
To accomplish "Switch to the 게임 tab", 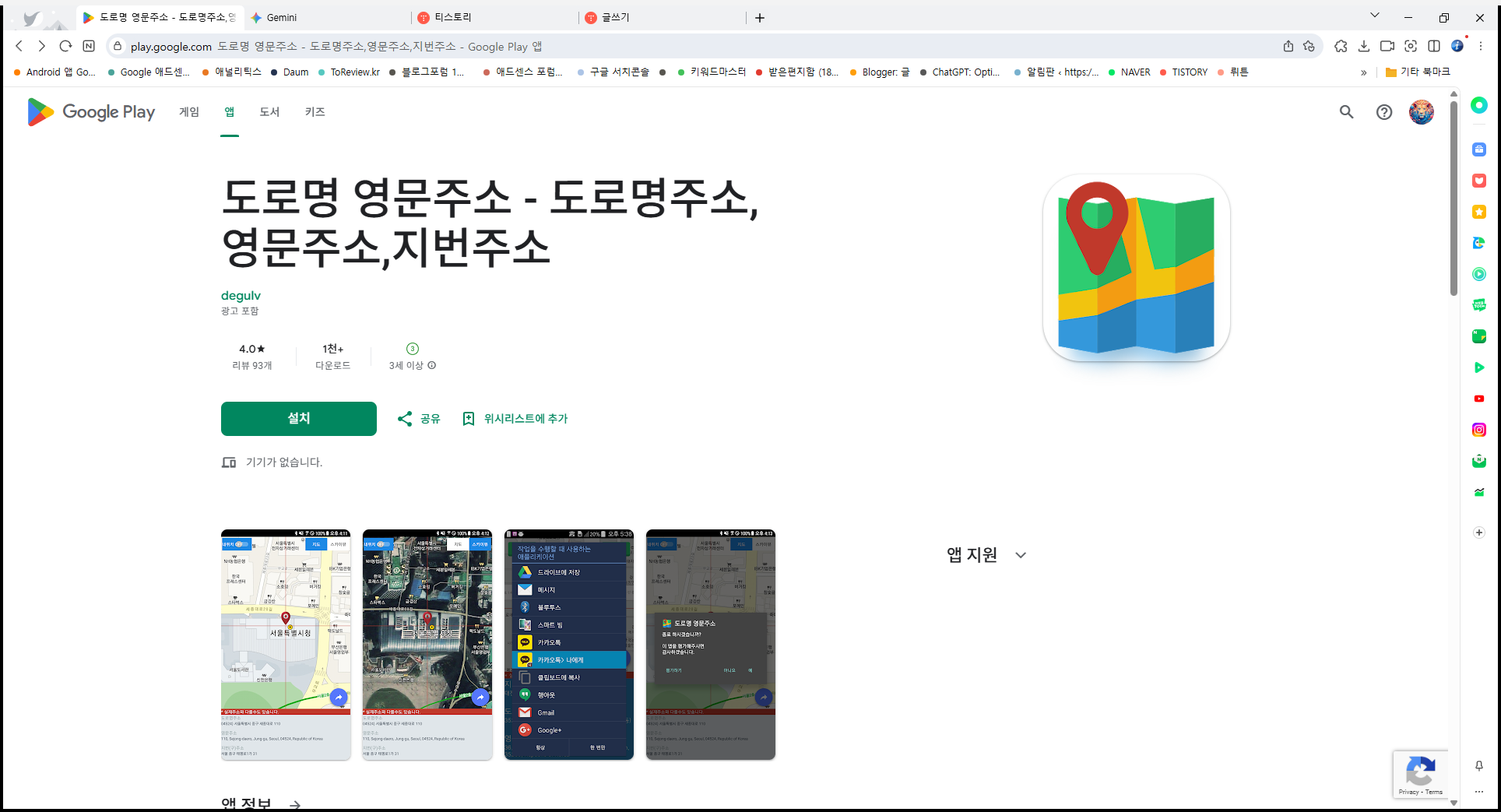I will (x=188, y=112).
